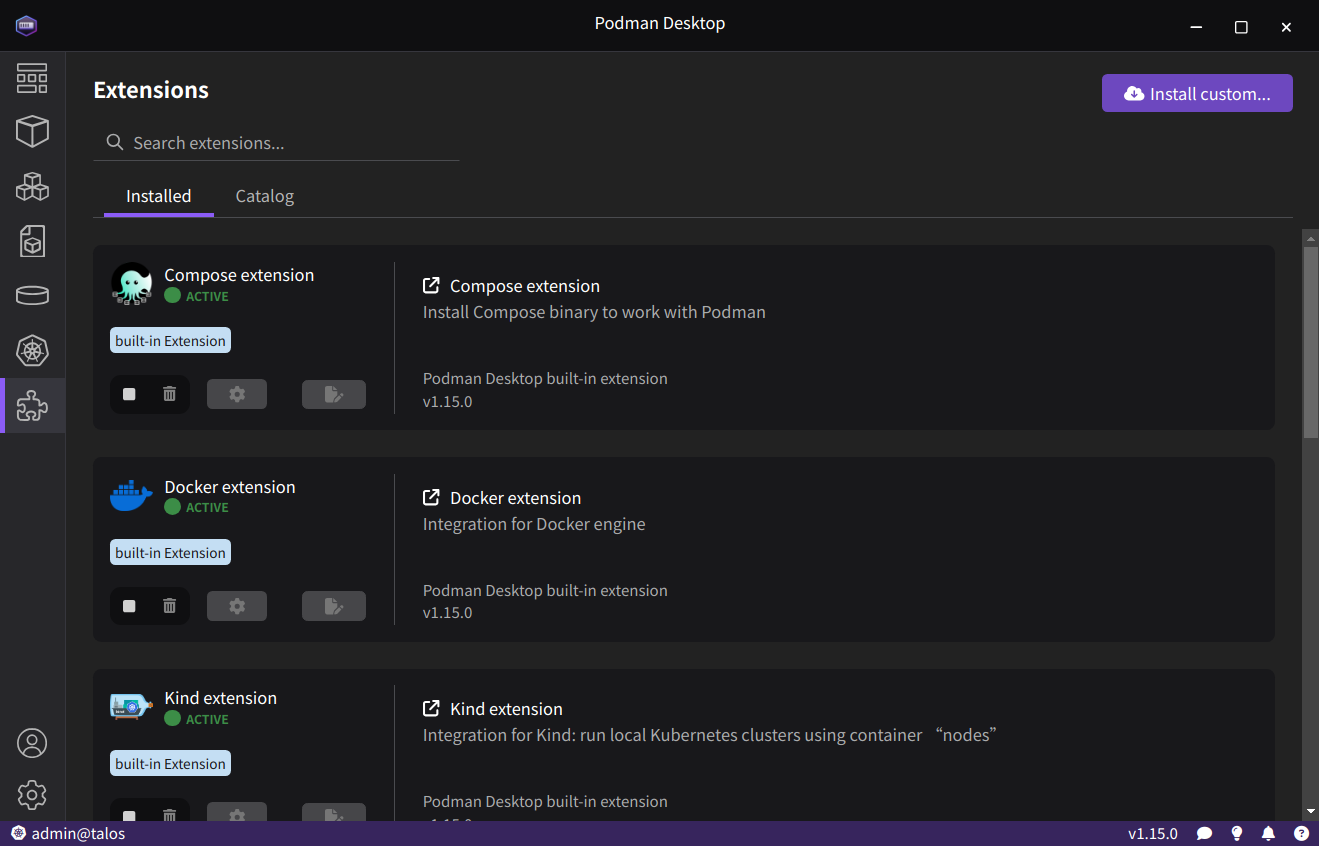Click the Docker extension ACTIVE status
Image resolution: width=1319 pixels, height=846 pixels.
pyautogui.click(x=197, y=507)
